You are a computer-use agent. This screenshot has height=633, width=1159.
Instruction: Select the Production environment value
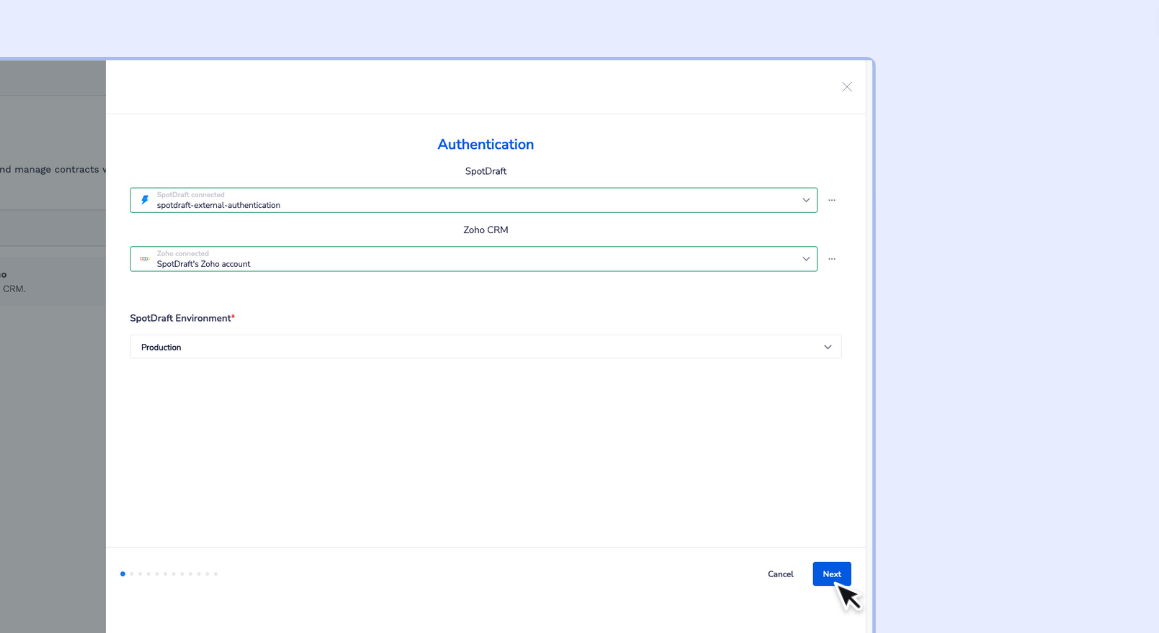(161, 347)
